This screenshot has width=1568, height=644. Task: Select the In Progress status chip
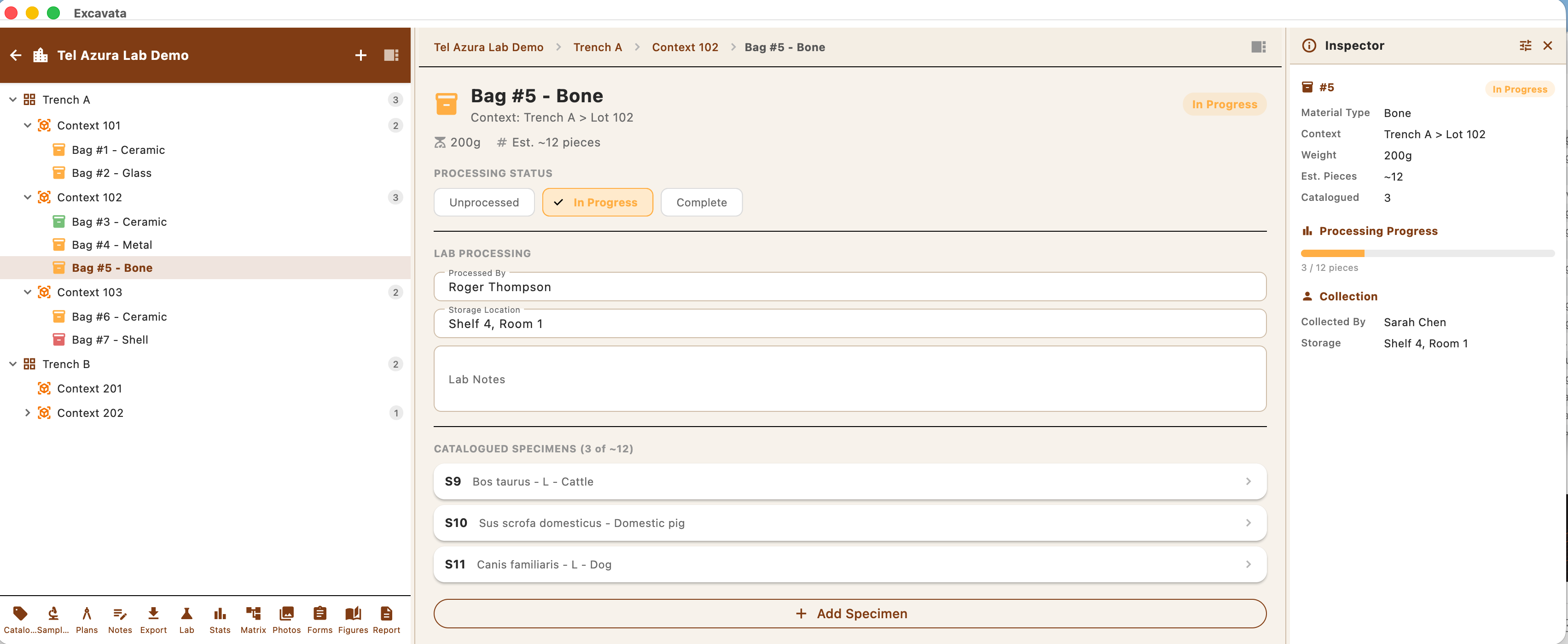click(x=597, y=202)
